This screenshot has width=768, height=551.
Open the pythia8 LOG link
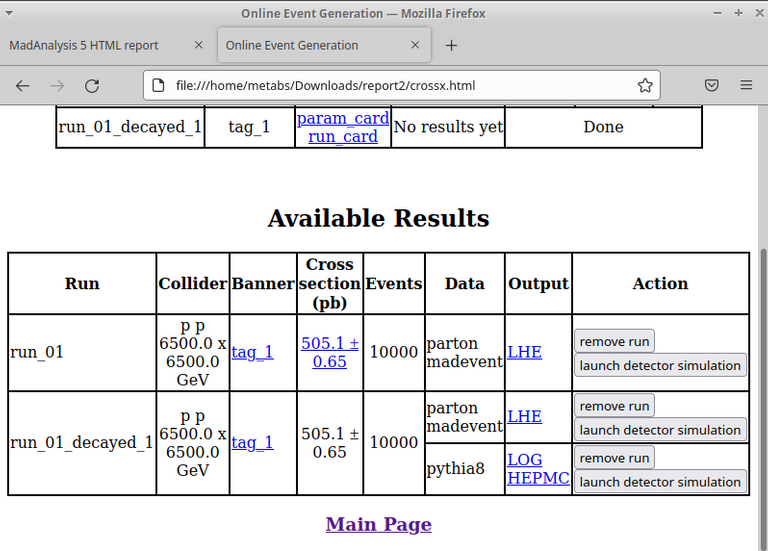click(525, 460)
